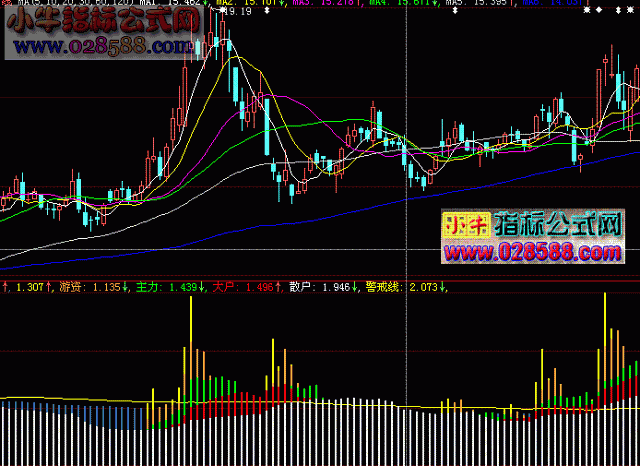The height and width of the screenshot is (466, 640).
Task: Click the MA5 value in the header
Action: 489,4
